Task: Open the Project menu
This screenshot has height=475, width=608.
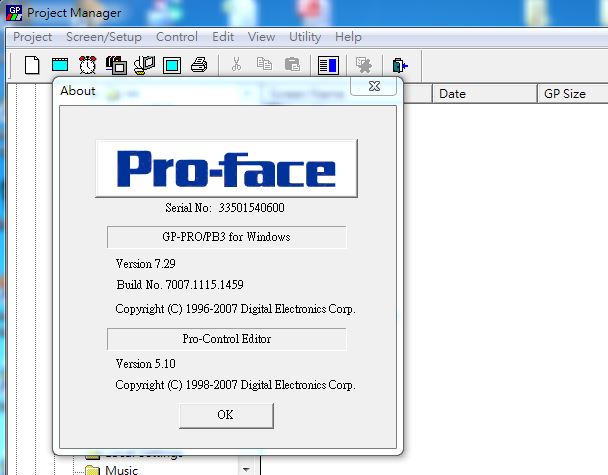Action: click(x=32, y=37)
